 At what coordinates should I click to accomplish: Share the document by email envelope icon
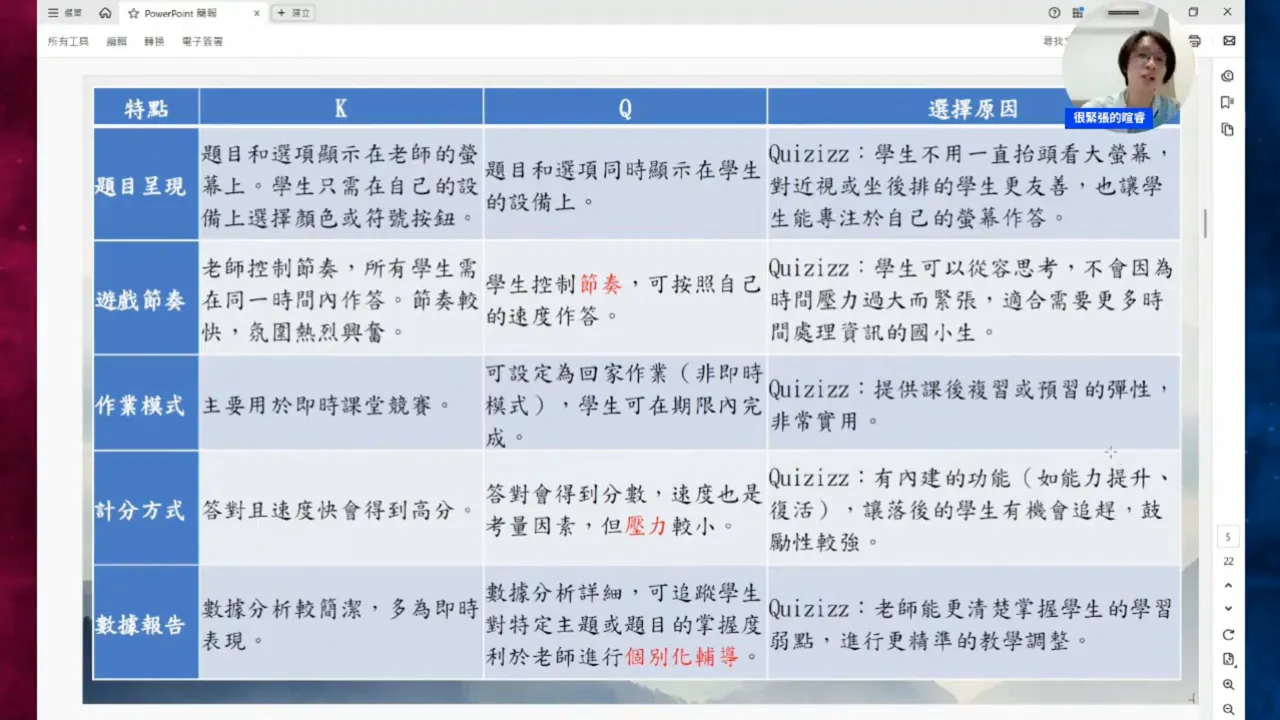click(x=1229, y=41)
